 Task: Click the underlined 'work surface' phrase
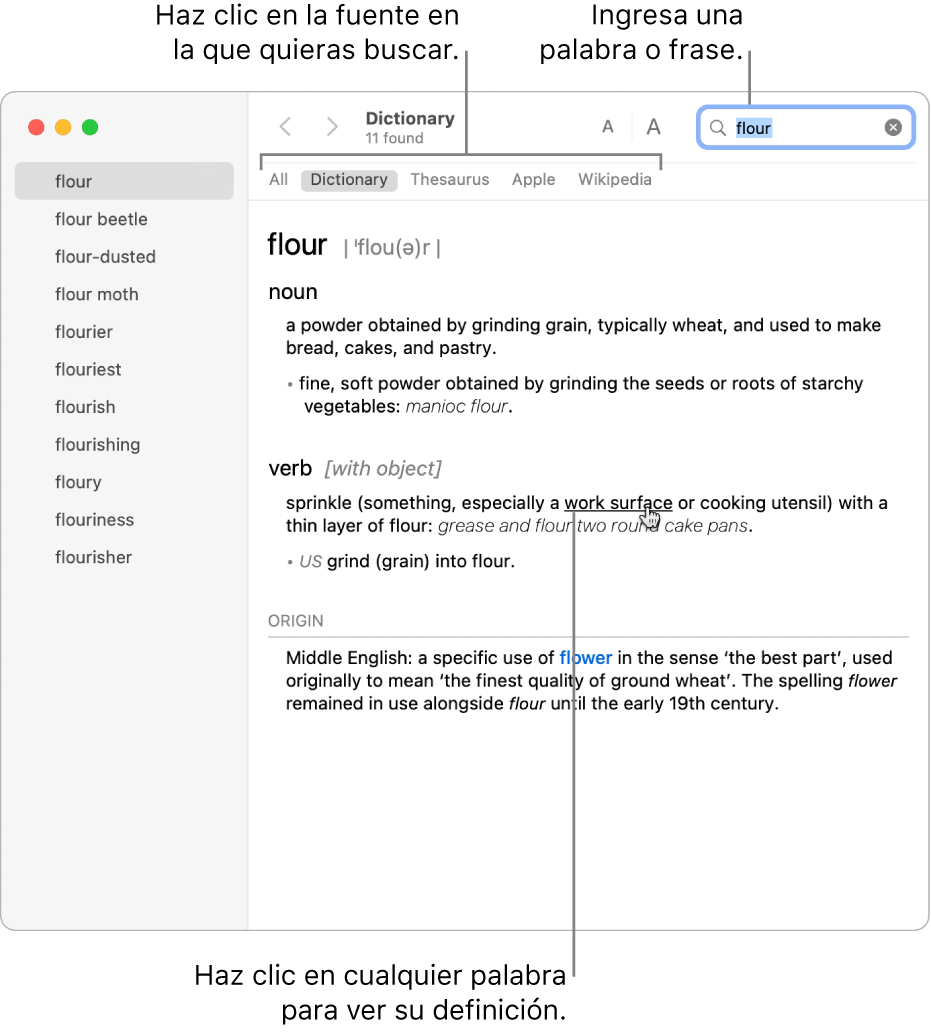[x=618, y=503]
